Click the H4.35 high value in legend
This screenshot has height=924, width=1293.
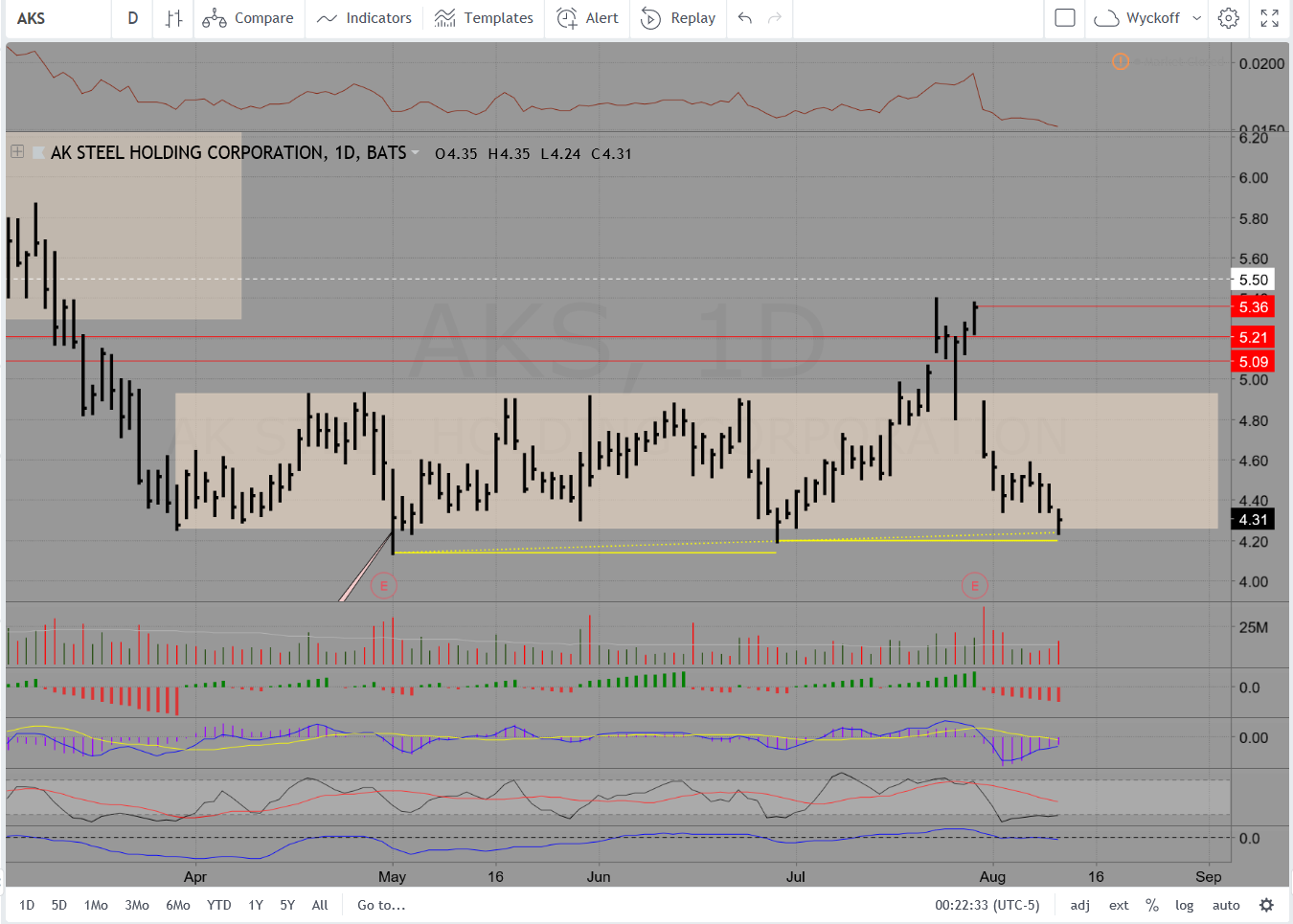click(509, 153)
